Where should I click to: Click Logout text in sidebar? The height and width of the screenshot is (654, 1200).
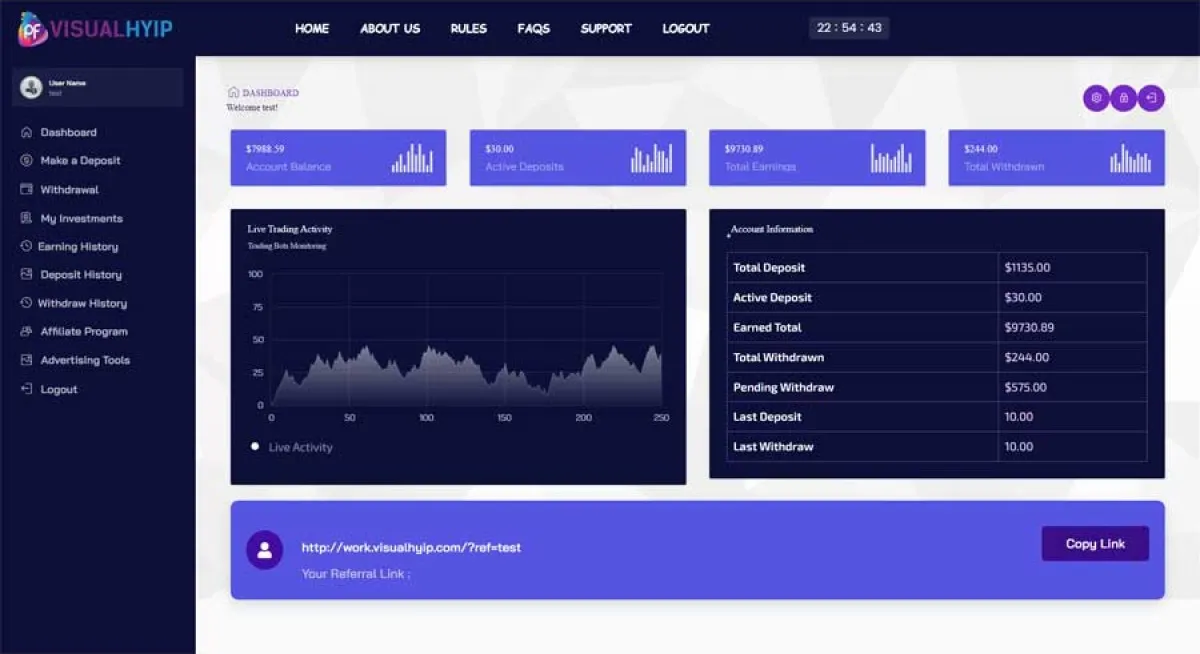tap(59, 389)
